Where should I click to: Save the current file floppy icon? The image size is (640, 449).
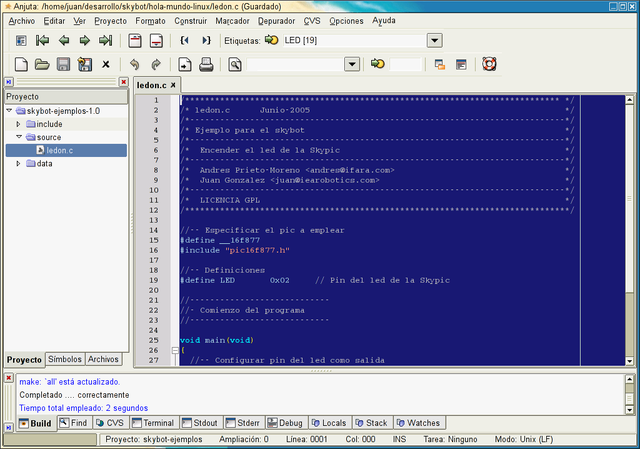pos(63,64)
